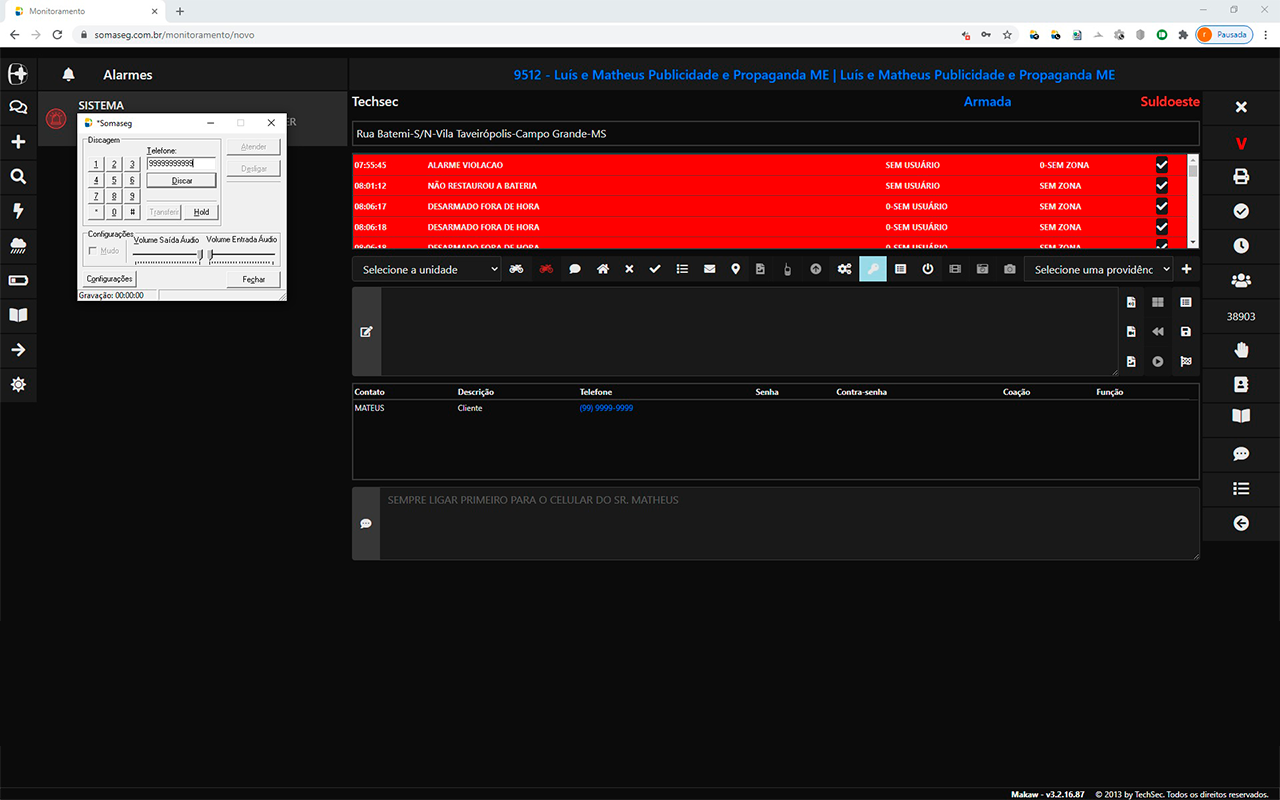
Task: Click the printer icon in right sidebar
Action: tap(1241, 177)
